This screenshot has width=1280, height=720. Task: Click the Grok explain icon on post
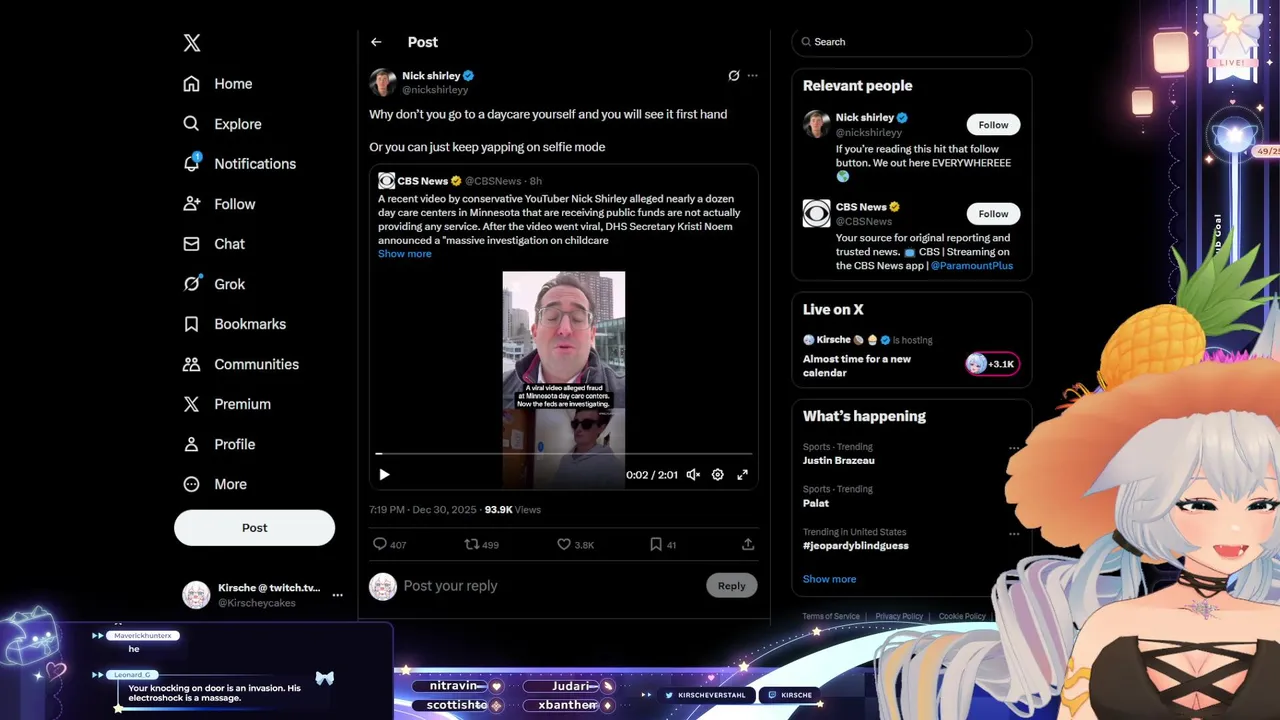[x=733, y=76]
